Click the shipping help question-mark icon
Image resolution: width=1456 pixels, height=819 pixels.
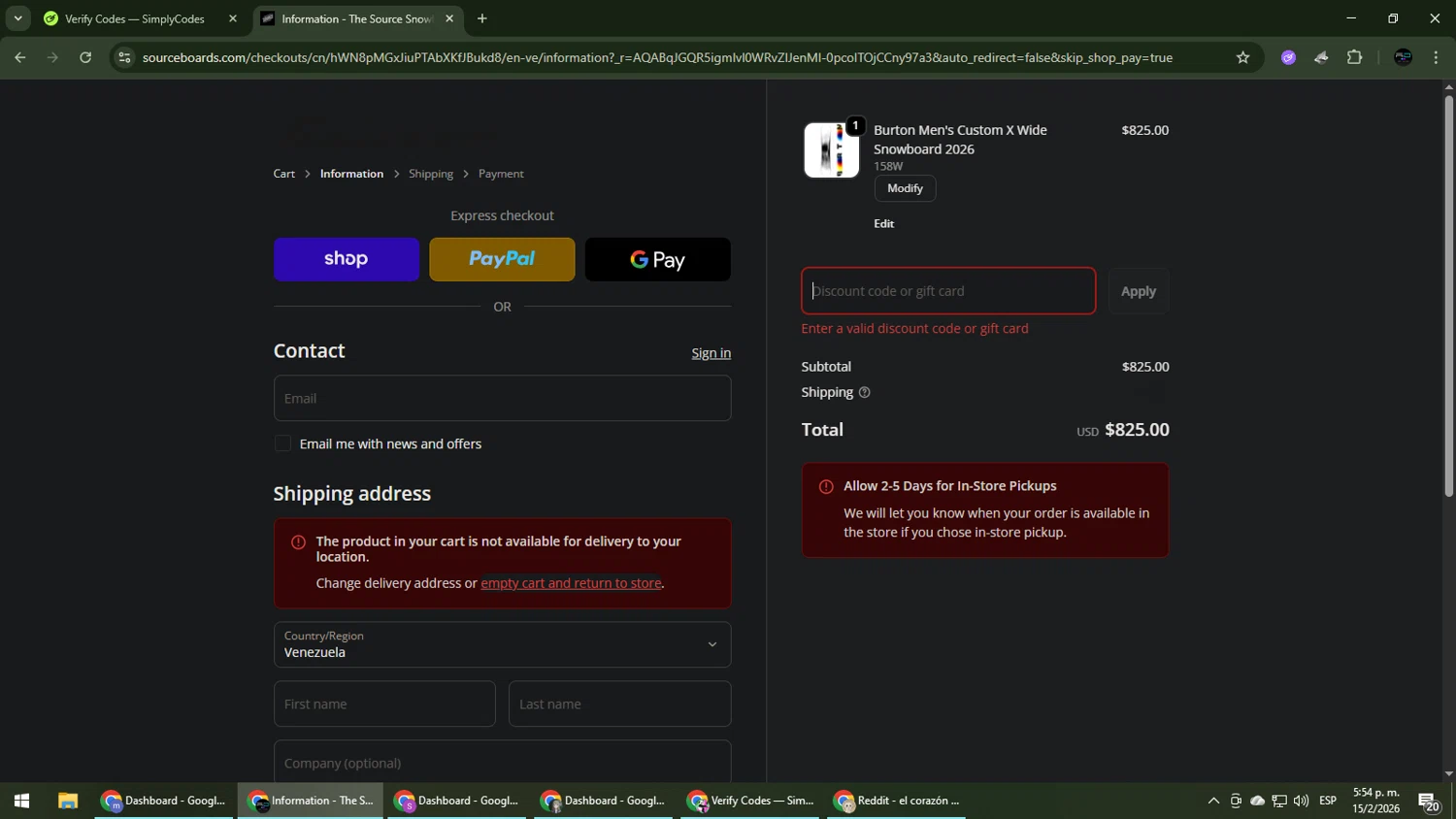[x=864, y=392]
